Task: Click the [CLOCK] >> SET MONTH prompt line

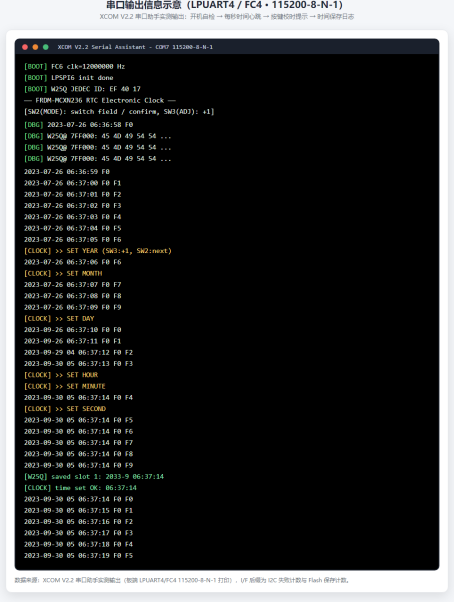Action: coord(63,273)
